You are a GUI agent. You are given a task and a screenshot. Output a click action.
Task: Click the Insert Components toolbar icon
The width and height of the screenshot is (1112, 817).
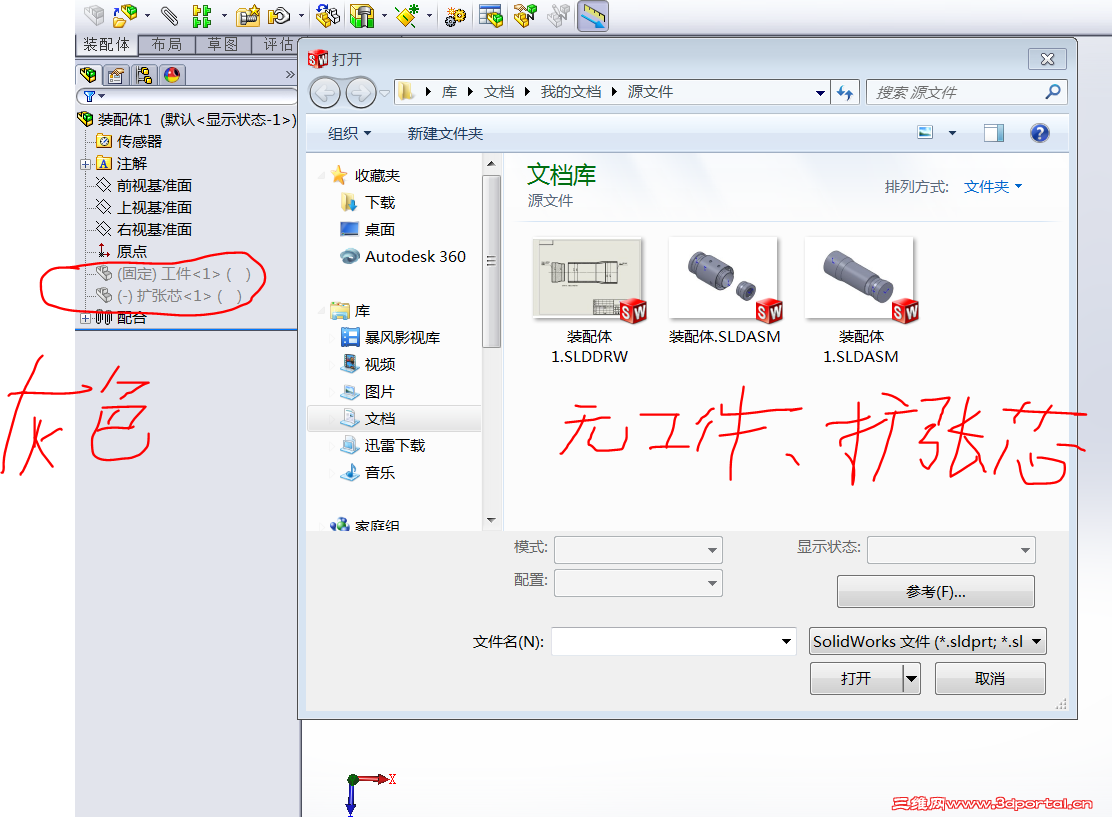tap(125, 16)
